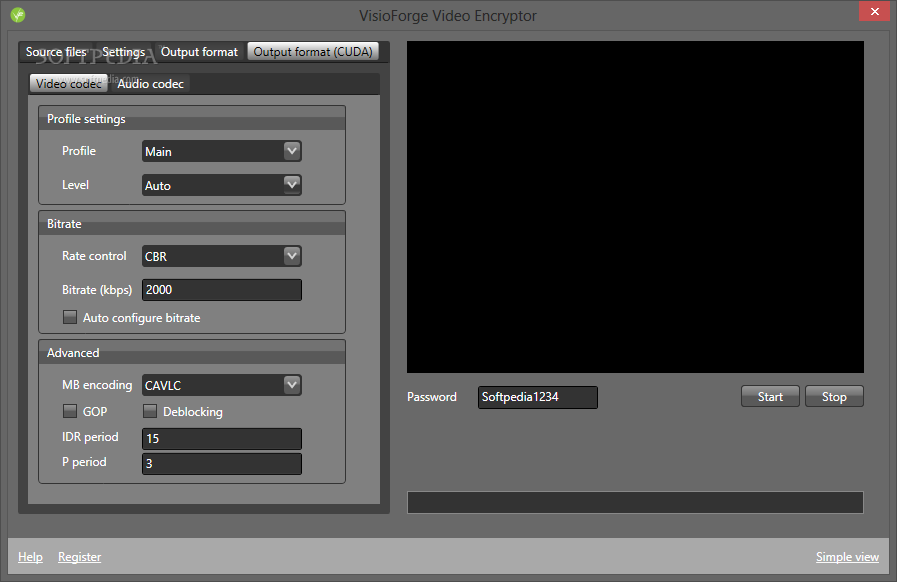The image size is (897, 582).
Task: Click the IDR period label
Action: tap(90, 437)
